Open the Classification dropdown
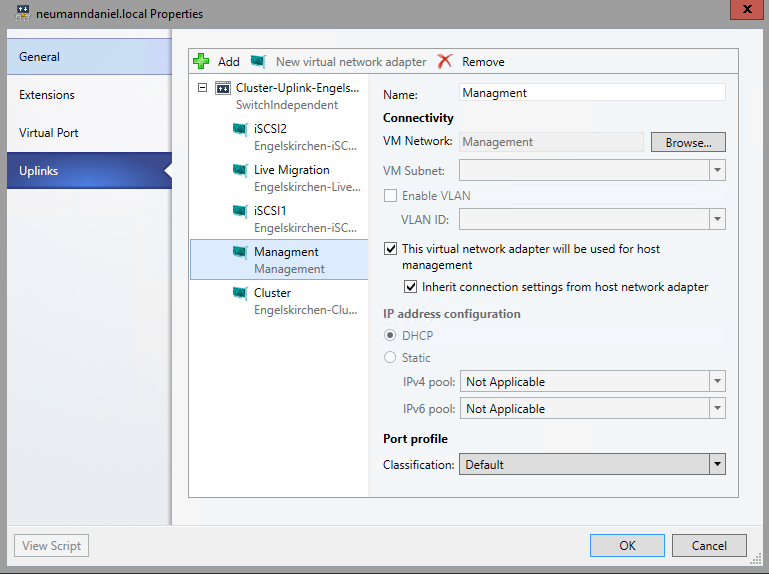 coord(716,464)
